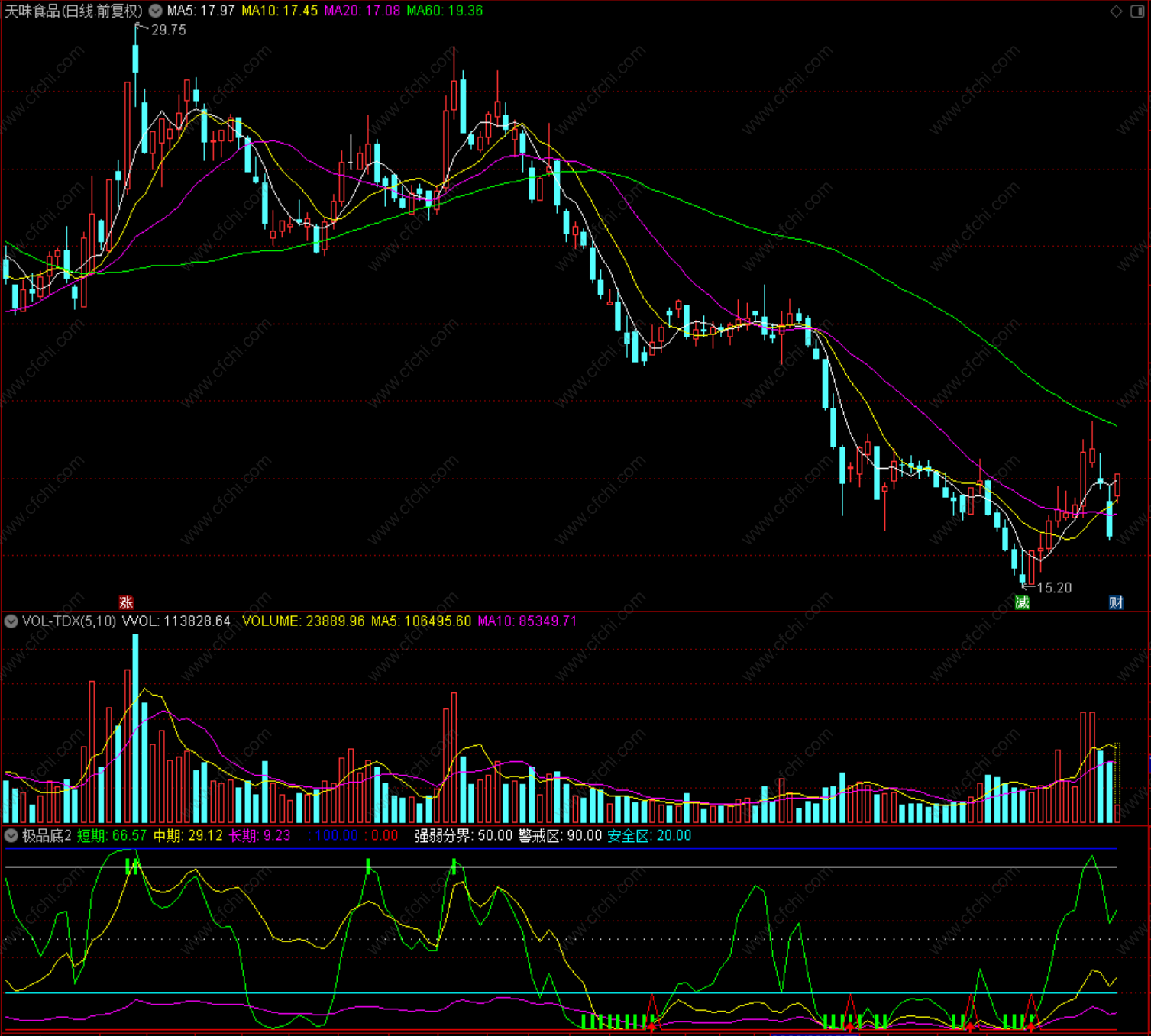Screen dimensions: 1151x1036
Task: Click the 15.20 low price label
Action: 1054,588
